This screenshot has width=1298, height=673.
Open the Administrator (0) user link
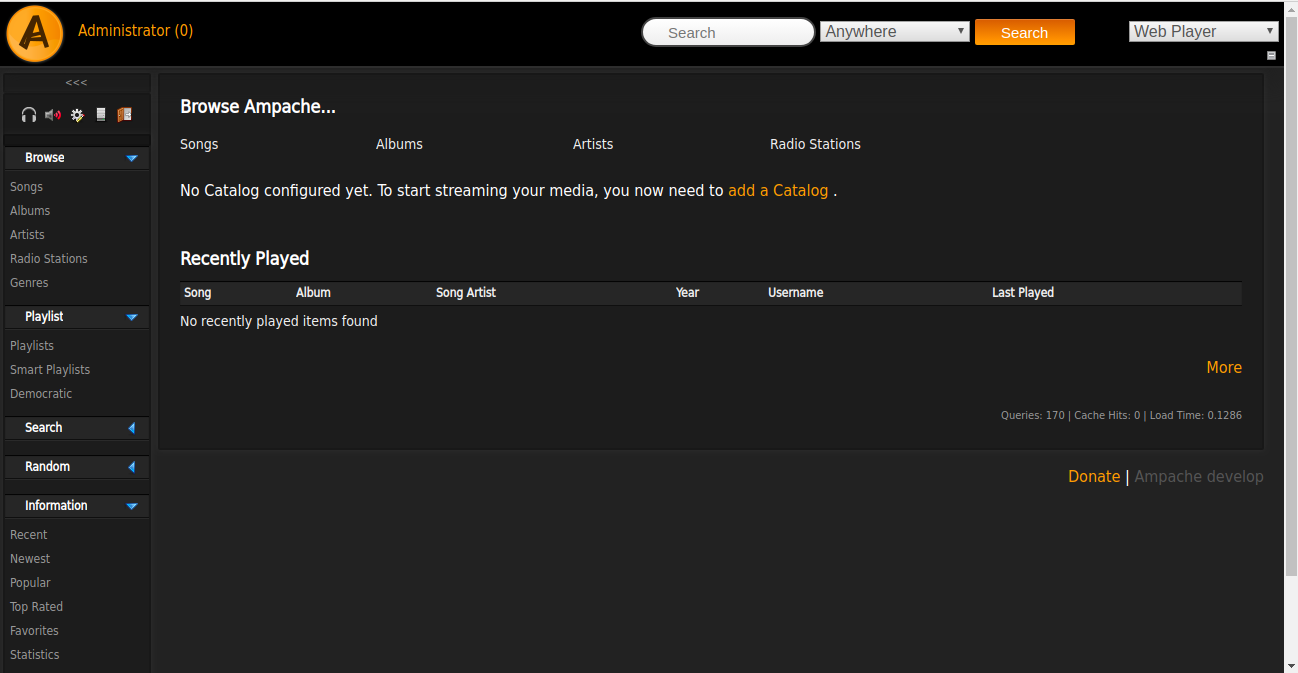136,31
